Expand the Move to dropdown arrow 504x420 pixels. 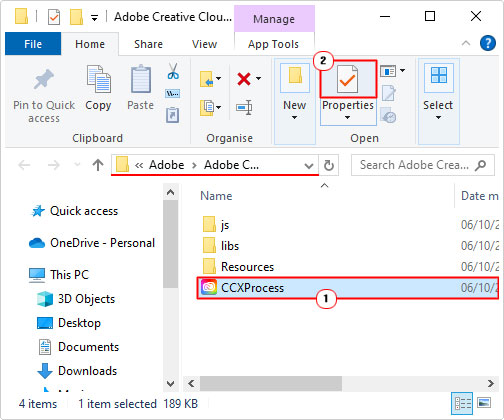(218, 79)
